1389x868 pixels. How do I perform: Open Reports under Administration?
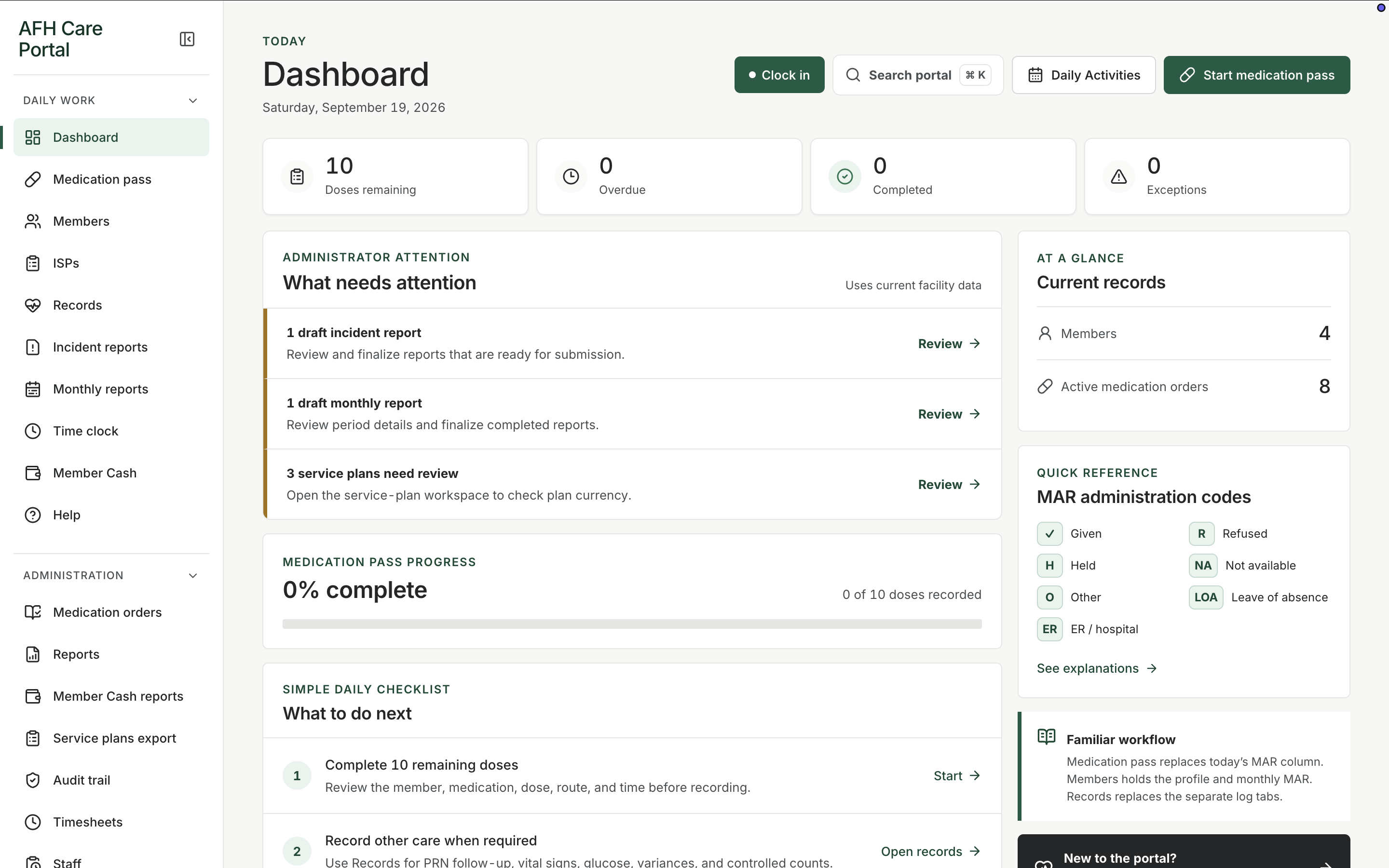(x=111, y=654)
